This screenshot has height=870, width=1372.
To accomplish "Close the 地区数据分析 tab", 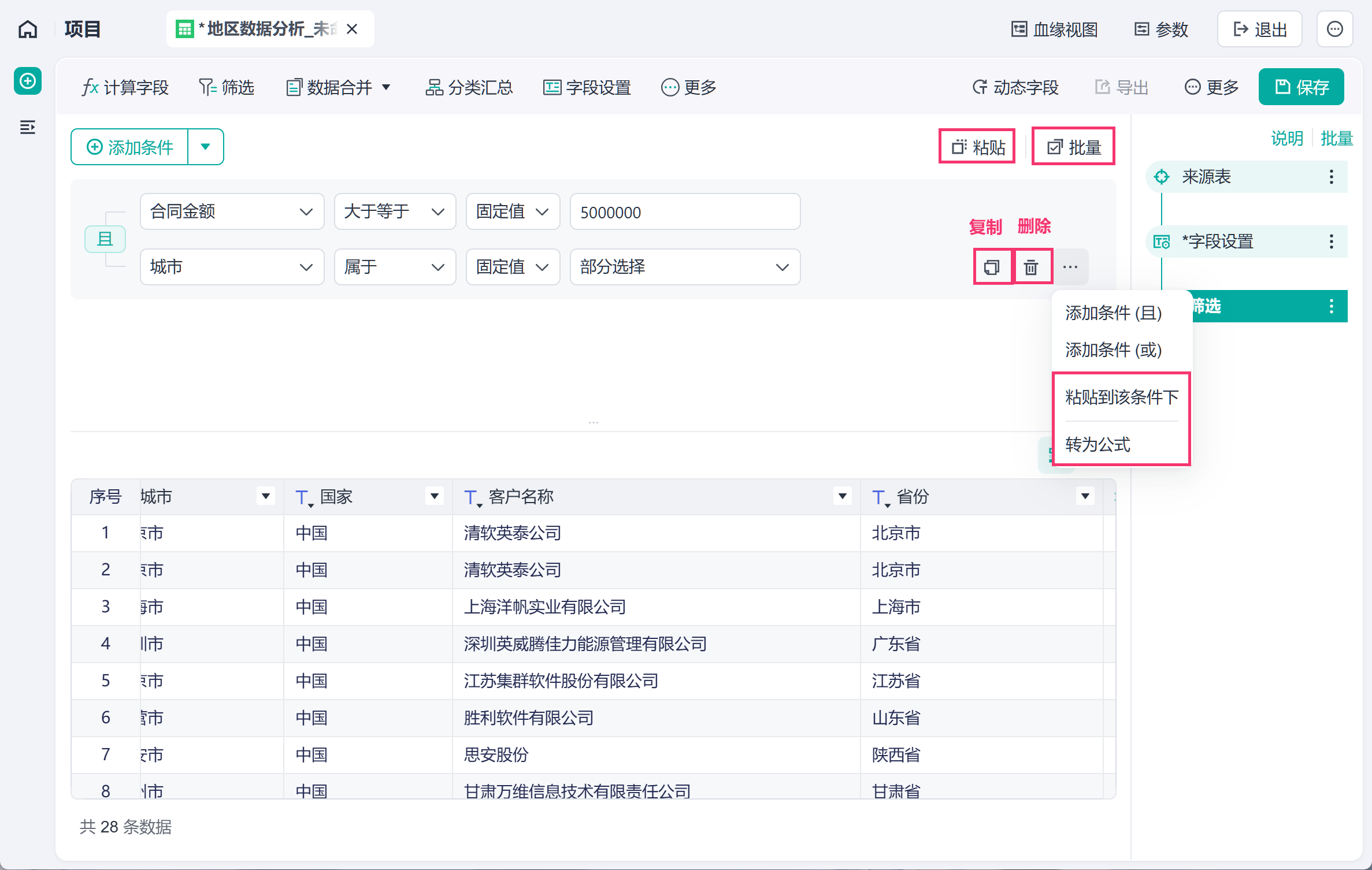I will pos(352,29).
